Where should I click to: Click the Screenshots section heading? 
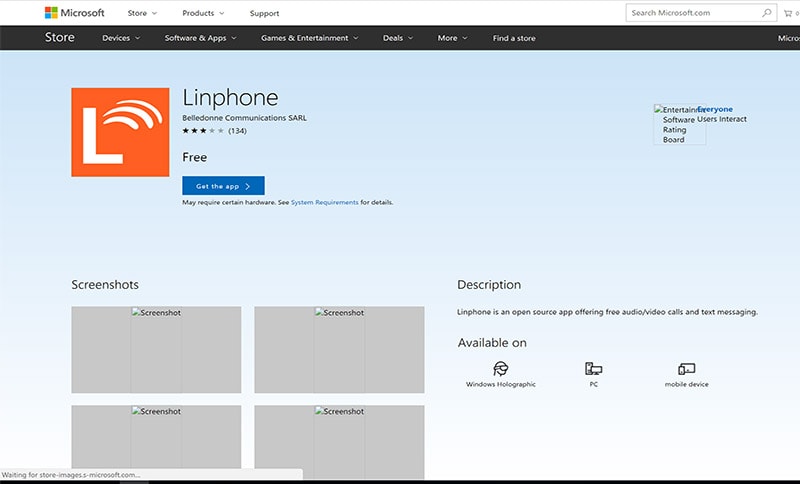[x=105, y=285]
